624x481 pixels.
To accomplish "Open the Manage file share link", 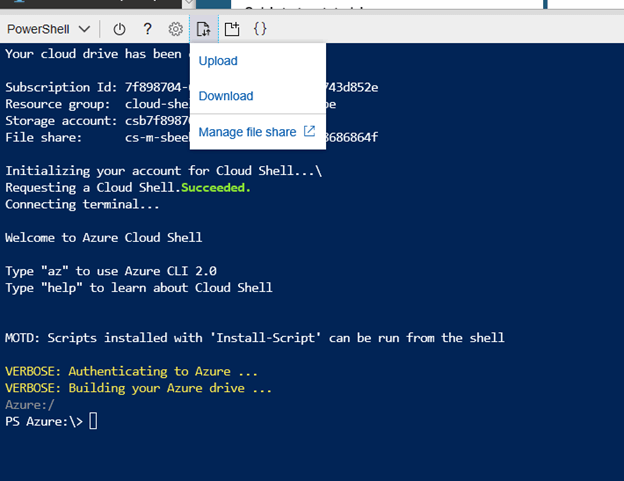I will click(247, 132).
